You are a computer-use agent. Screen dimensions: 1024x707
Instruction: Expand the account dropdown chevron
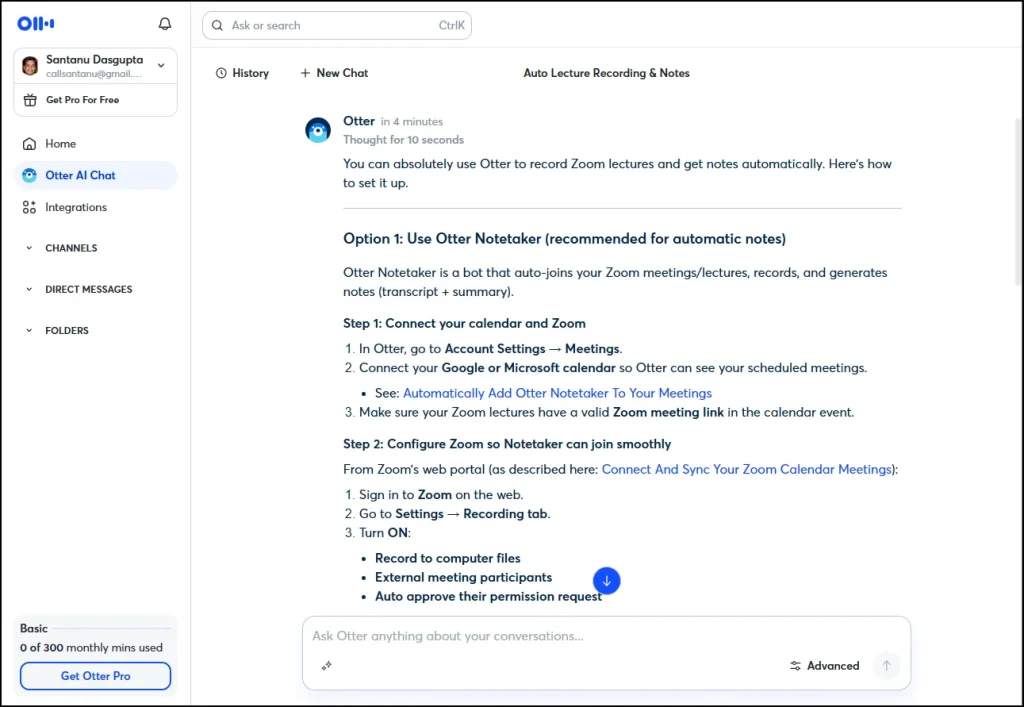tap(161, 66)
